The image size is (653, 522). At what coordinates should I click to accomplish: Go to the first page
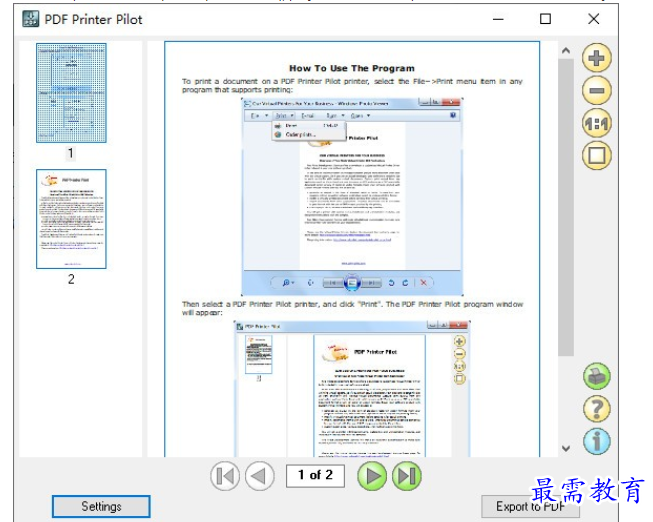coord(225,476)
